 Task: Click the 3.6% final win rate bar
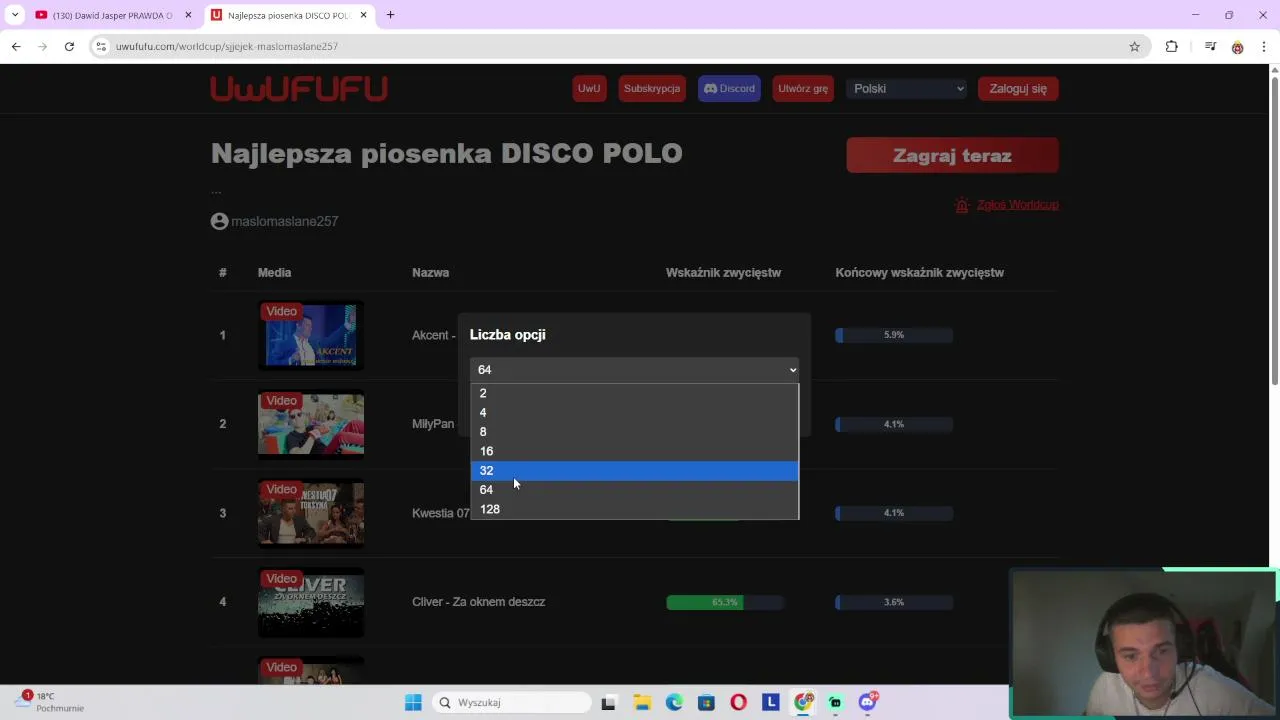894,602
